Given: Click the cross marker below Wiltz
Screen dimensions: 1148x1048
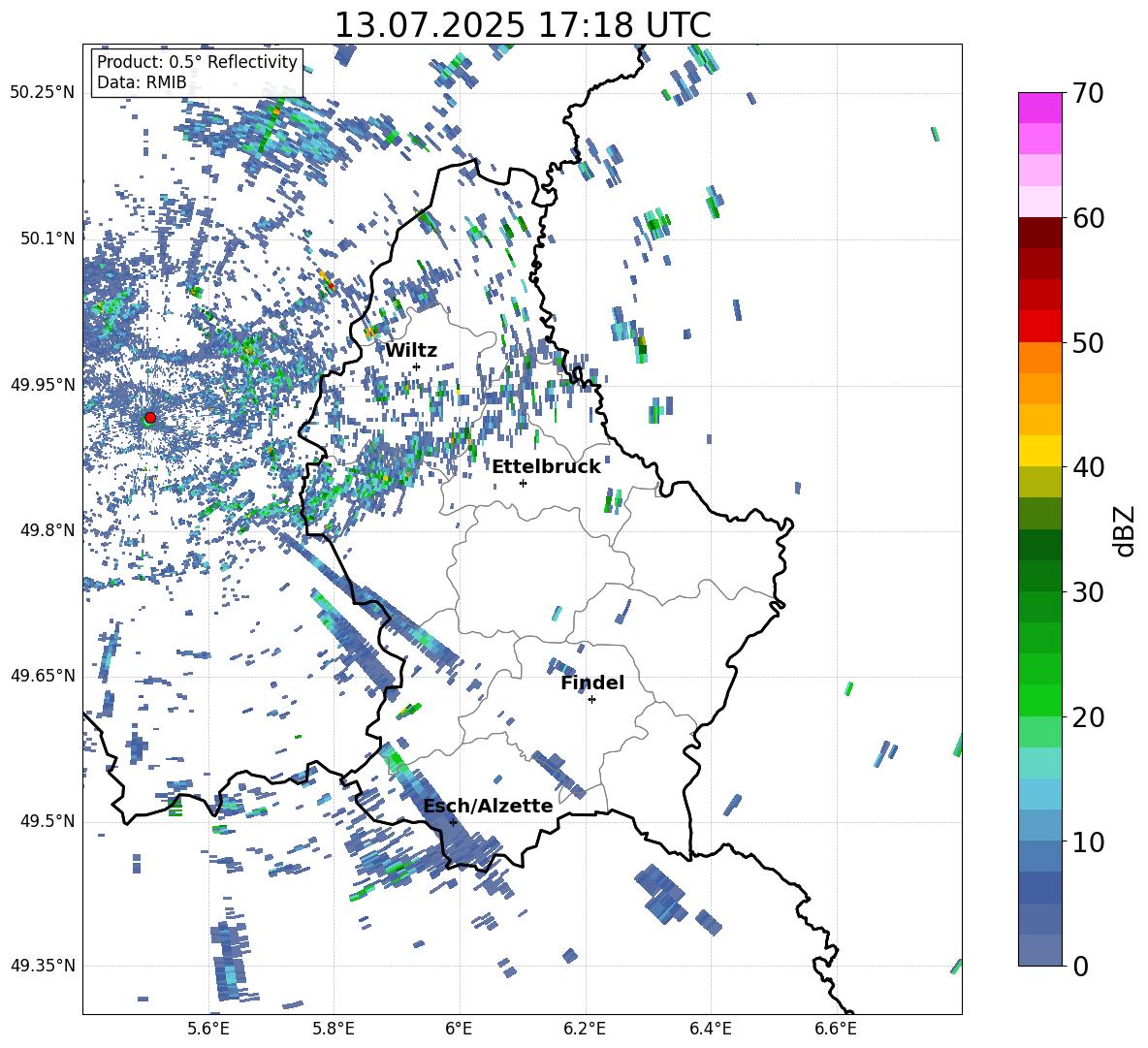Looking at the screenshot, I should tap(417, 366).
